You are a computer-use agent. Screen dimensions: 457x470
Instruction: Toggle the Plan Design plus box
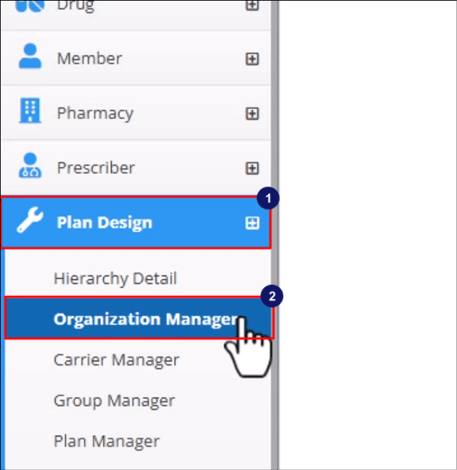(x=252, y=223)
